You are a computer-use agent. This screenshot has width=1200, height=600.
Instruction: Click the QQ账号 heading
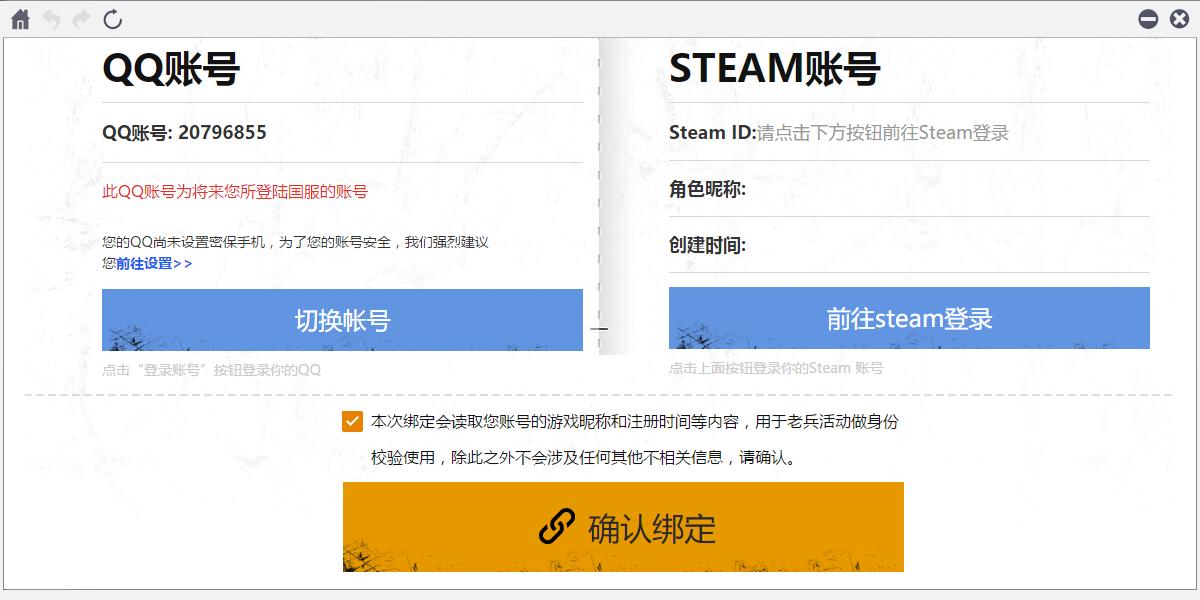coord(171,70)
